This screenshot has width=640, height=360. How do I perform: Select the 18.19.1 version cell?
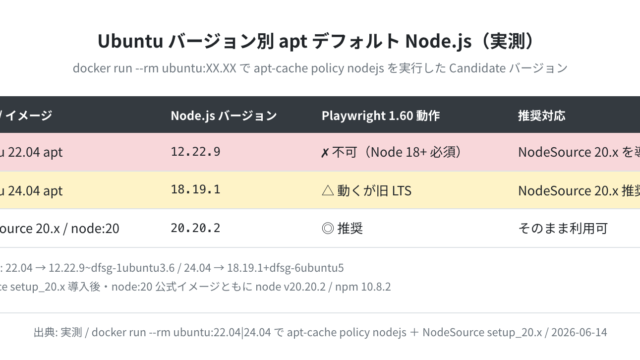196,189
